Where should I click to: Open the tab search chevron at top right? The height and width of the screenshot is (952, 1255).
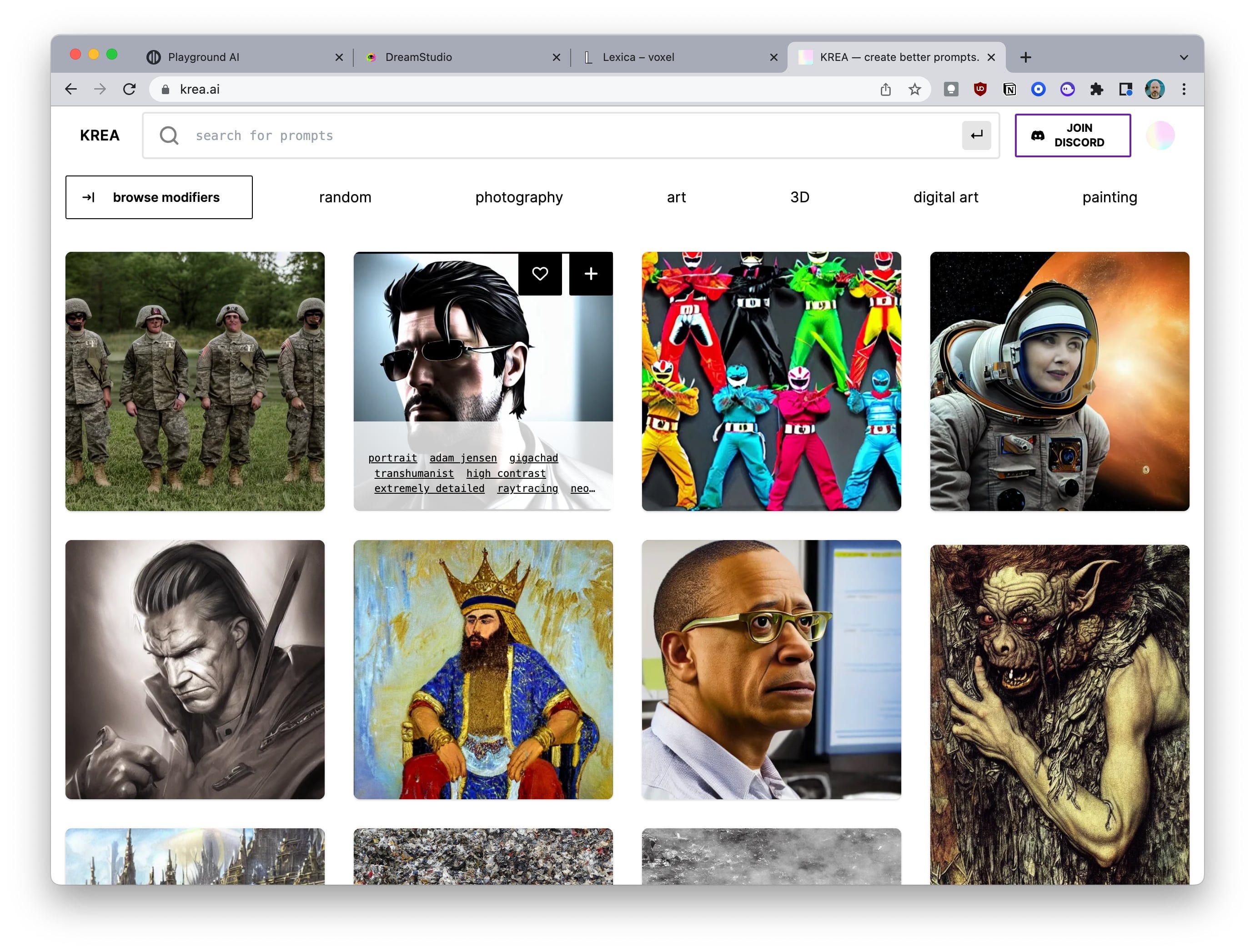(1184, 57)
